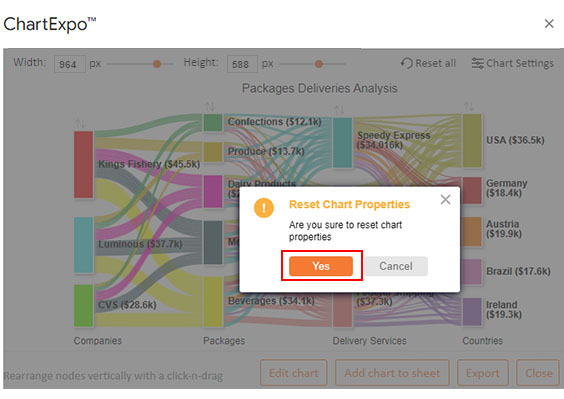Click the Export button
Screen dimensions: 564x399
coord(483,373)
